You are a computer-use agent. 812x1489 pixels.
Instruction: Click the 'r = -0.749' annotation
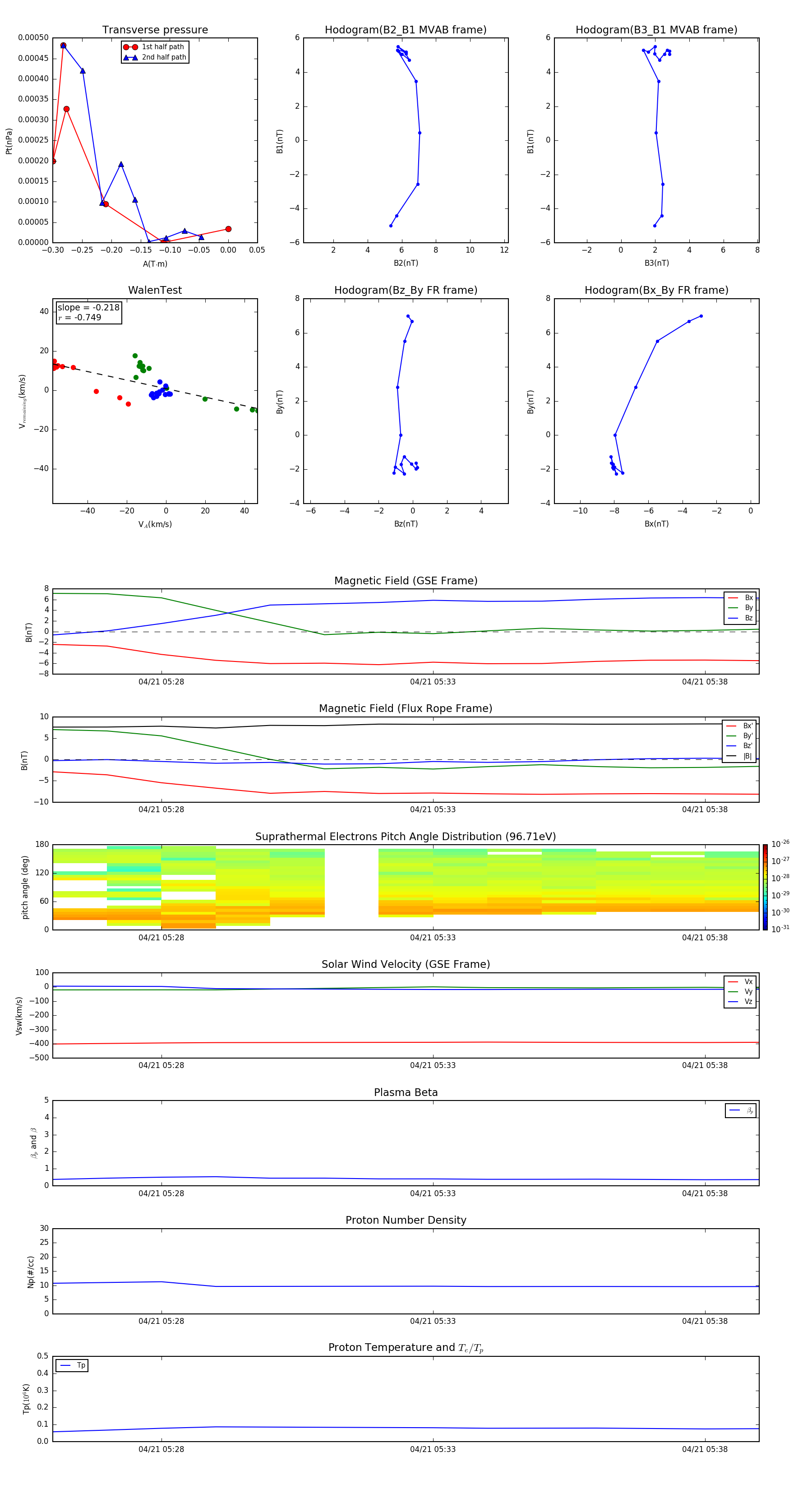[x=80, y=317]
